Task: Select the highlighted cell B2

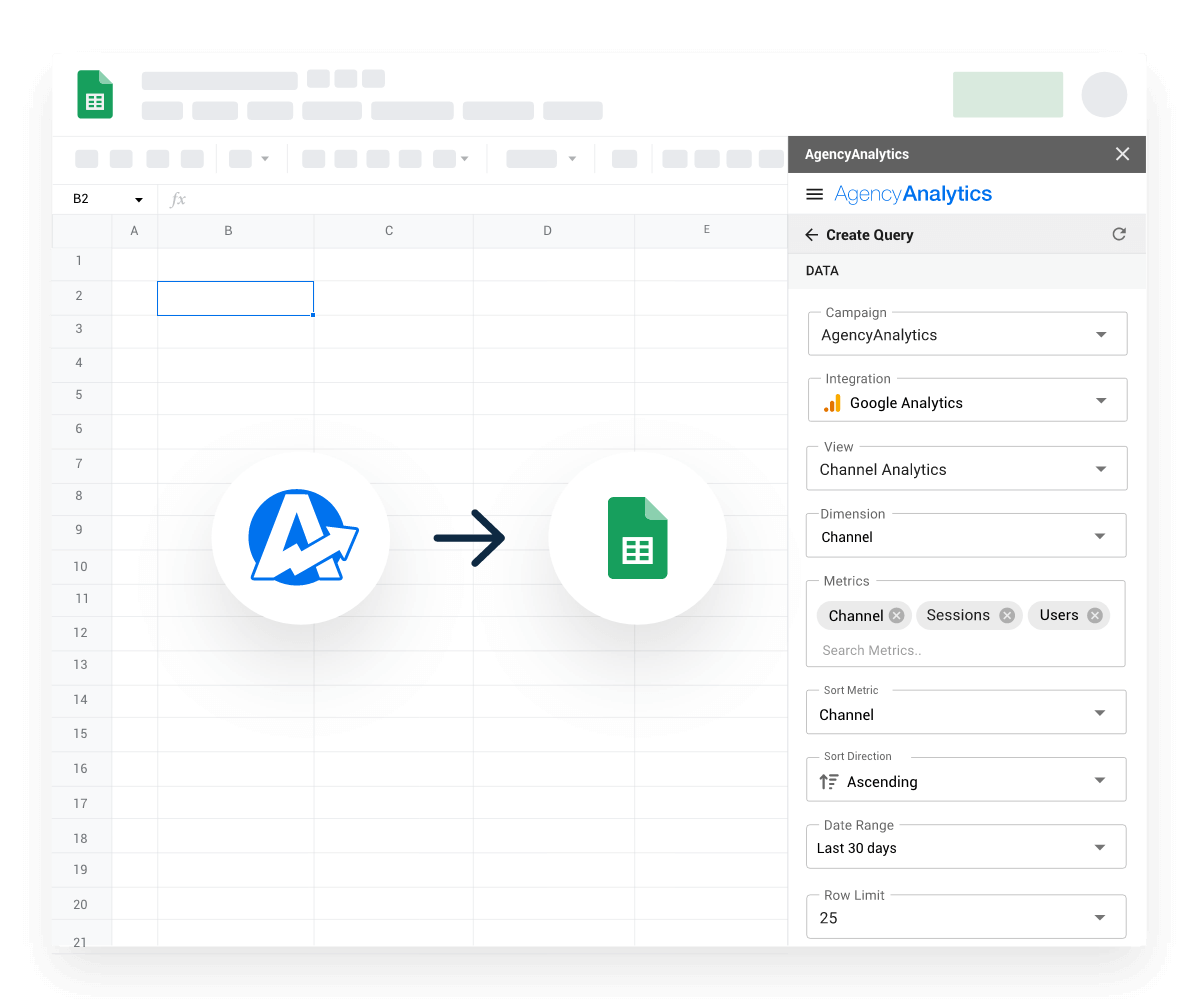Action: [x=235, y=298]
